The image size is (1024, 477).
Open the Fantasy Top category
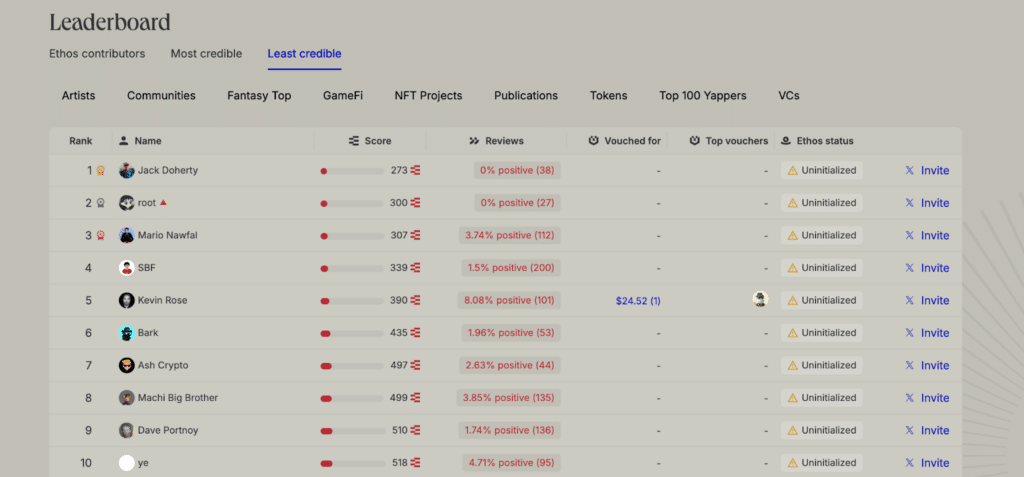tap(259, 95)
